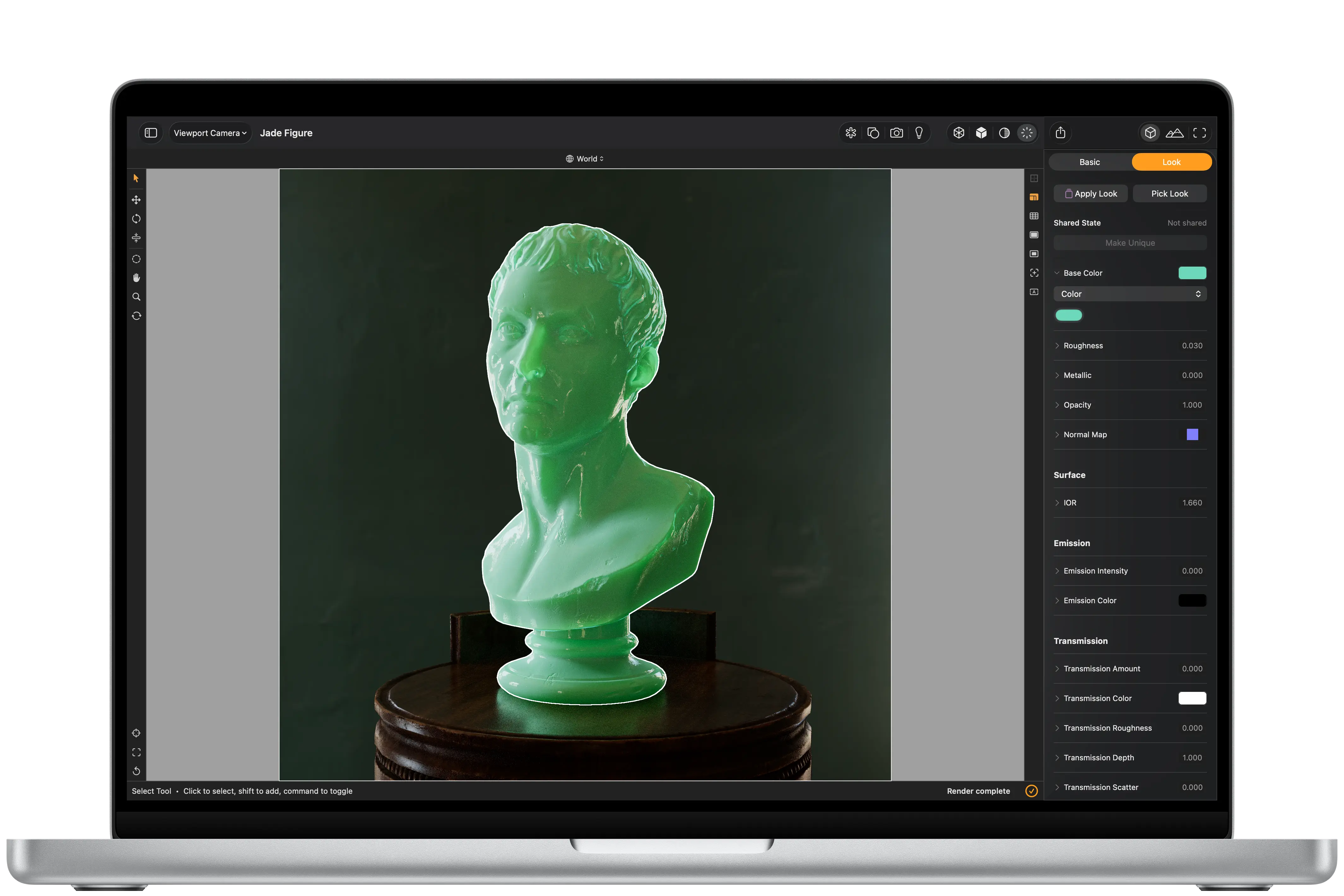Switch inspector to environment mountains mode
The height and width of the screenshot is (896, 1344).
pos(1174,133)
